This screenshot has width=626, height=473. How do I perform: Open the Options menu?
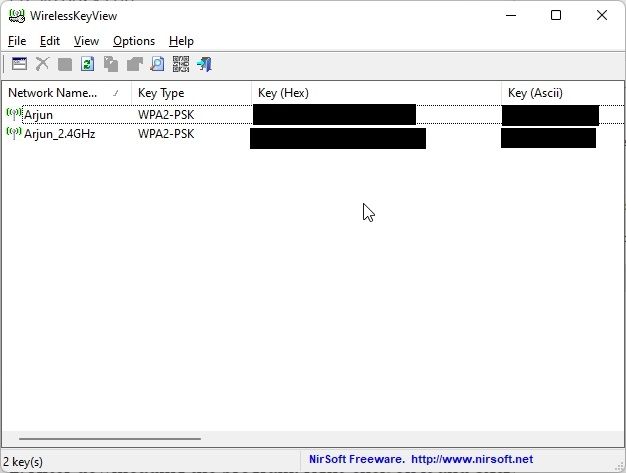tap(134, 41)
